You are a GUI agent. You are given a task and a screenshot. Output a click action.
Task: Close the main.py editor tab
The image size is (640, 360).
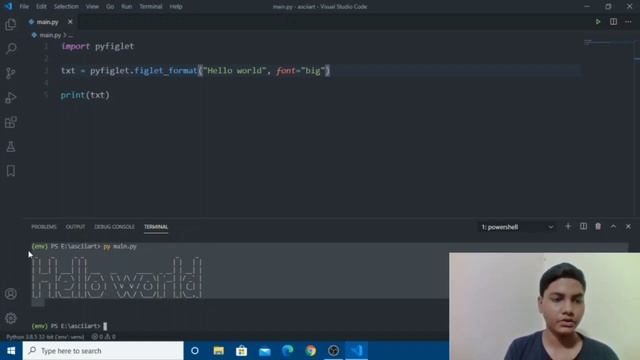(70, 22)
